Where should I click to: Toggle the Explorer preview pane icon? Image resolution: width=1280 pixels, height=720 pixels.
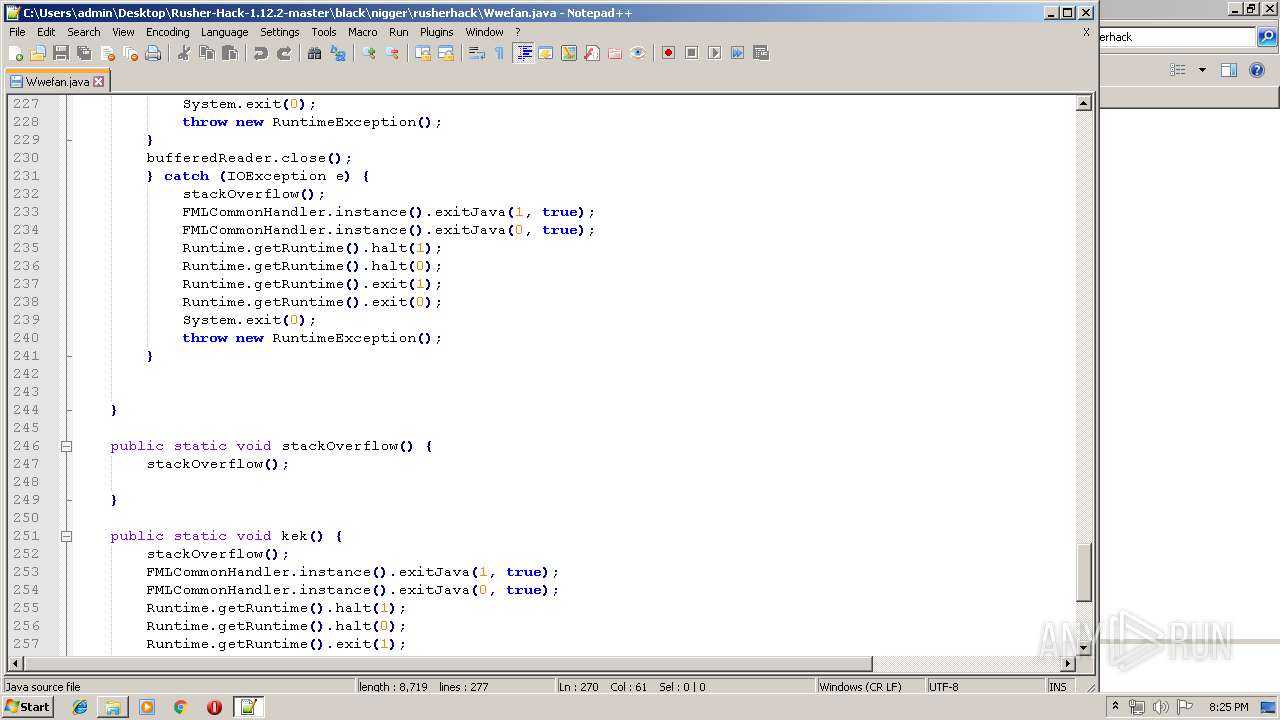pyautogui.click(x=1229, y=70)
